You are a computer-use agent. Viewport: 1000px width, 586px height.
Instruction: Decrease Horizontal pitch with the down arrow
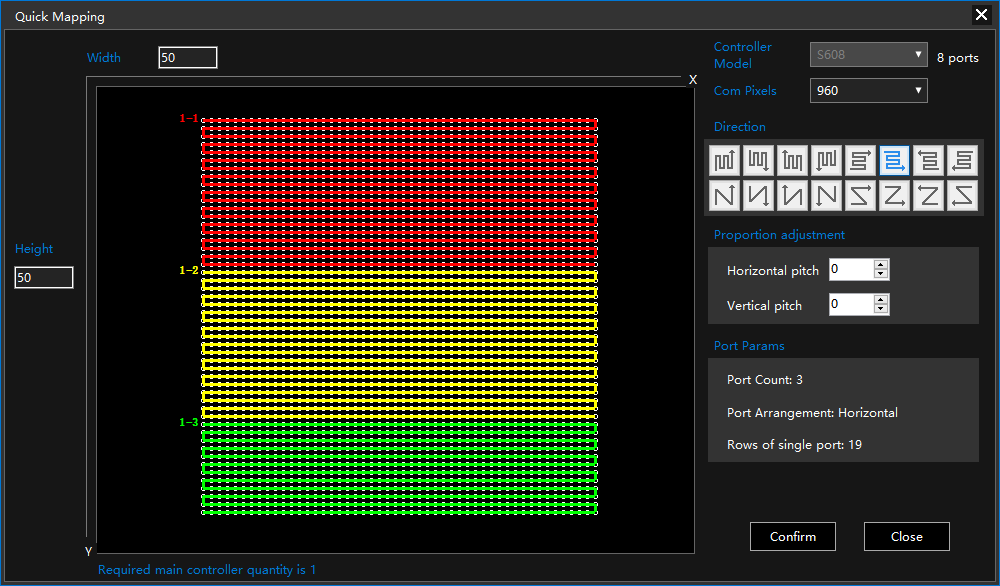[x=881, y=274]
